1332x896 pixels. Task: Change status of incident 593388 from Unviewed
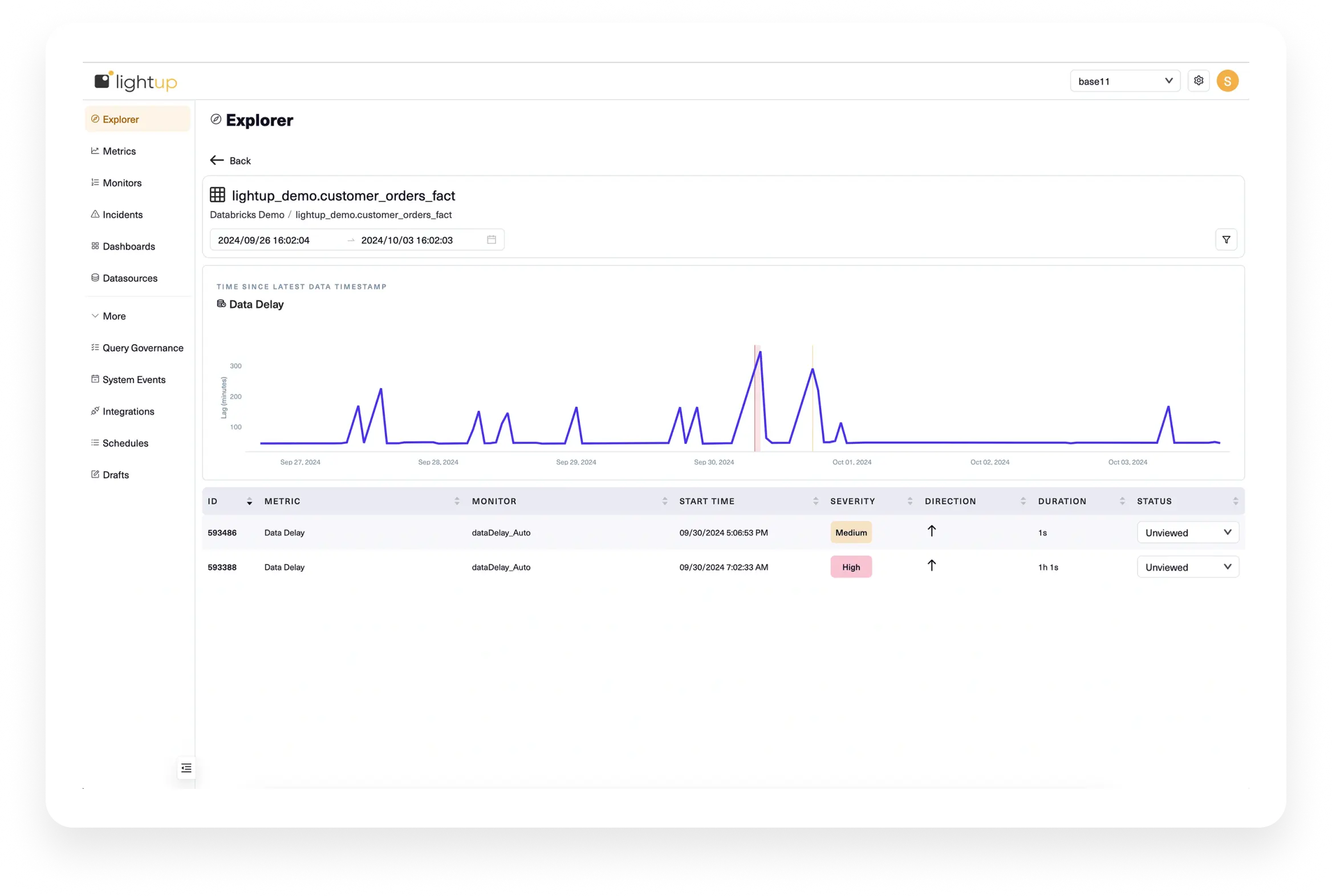coord(1188,567)
